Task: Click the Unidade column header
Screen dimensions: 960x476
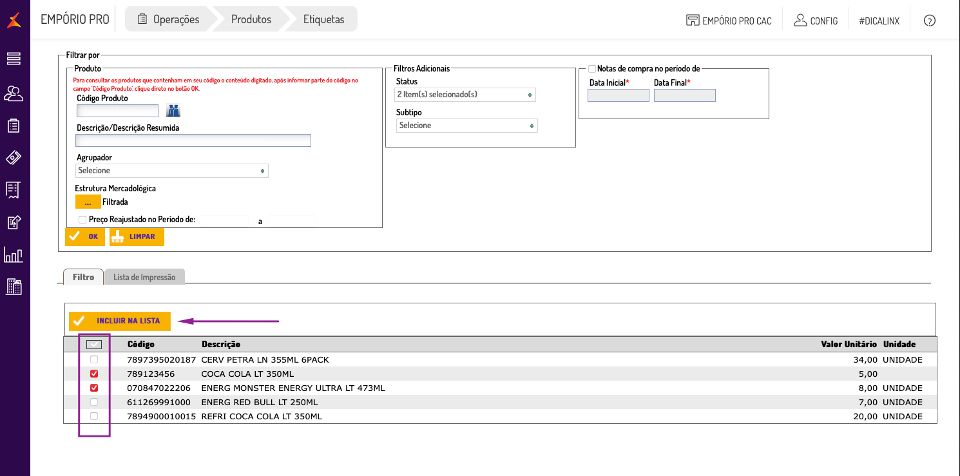Action: click(899, 344)
